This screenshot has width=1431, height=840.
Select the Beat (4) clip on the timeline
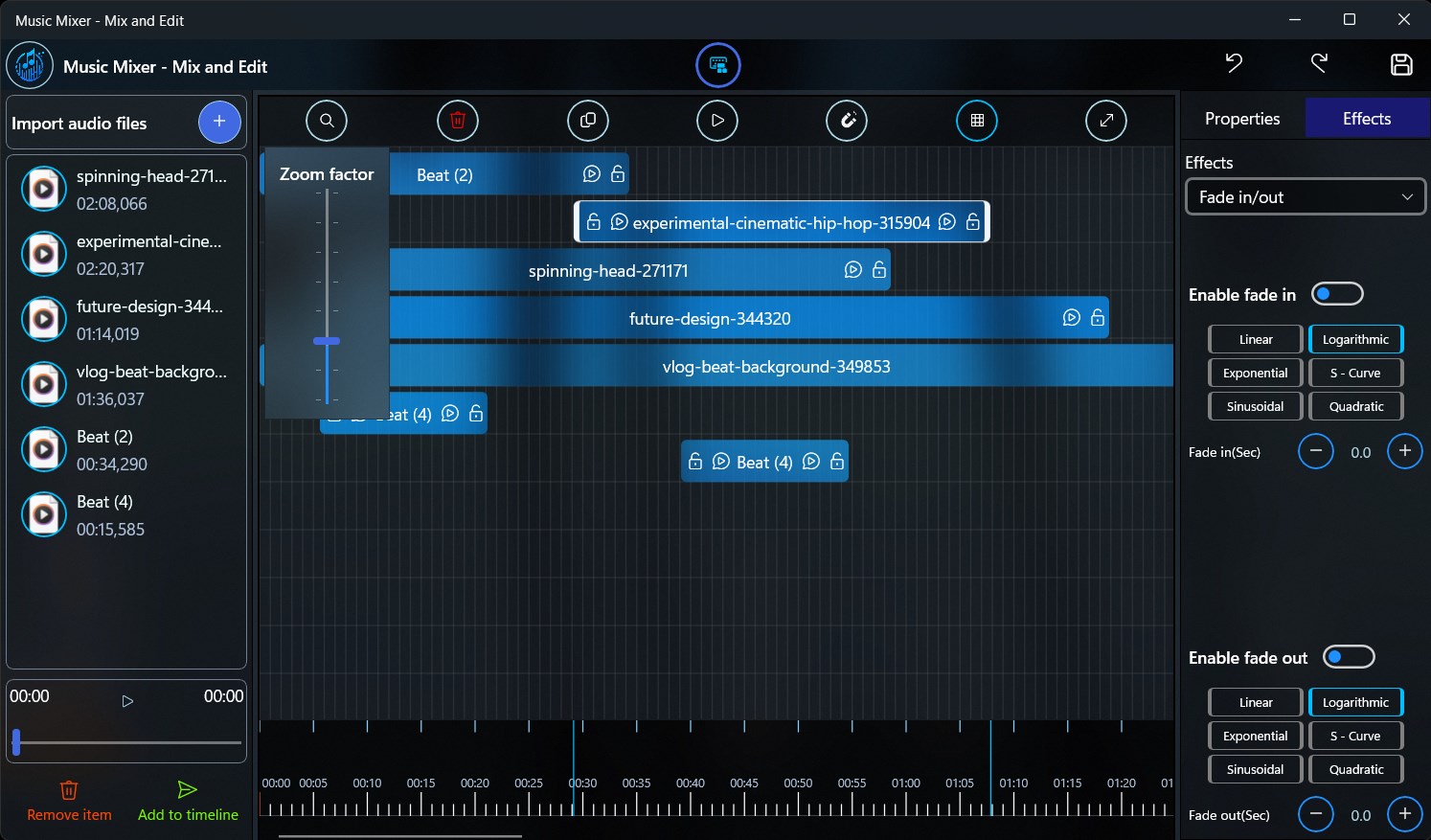(x=764, y=461)
